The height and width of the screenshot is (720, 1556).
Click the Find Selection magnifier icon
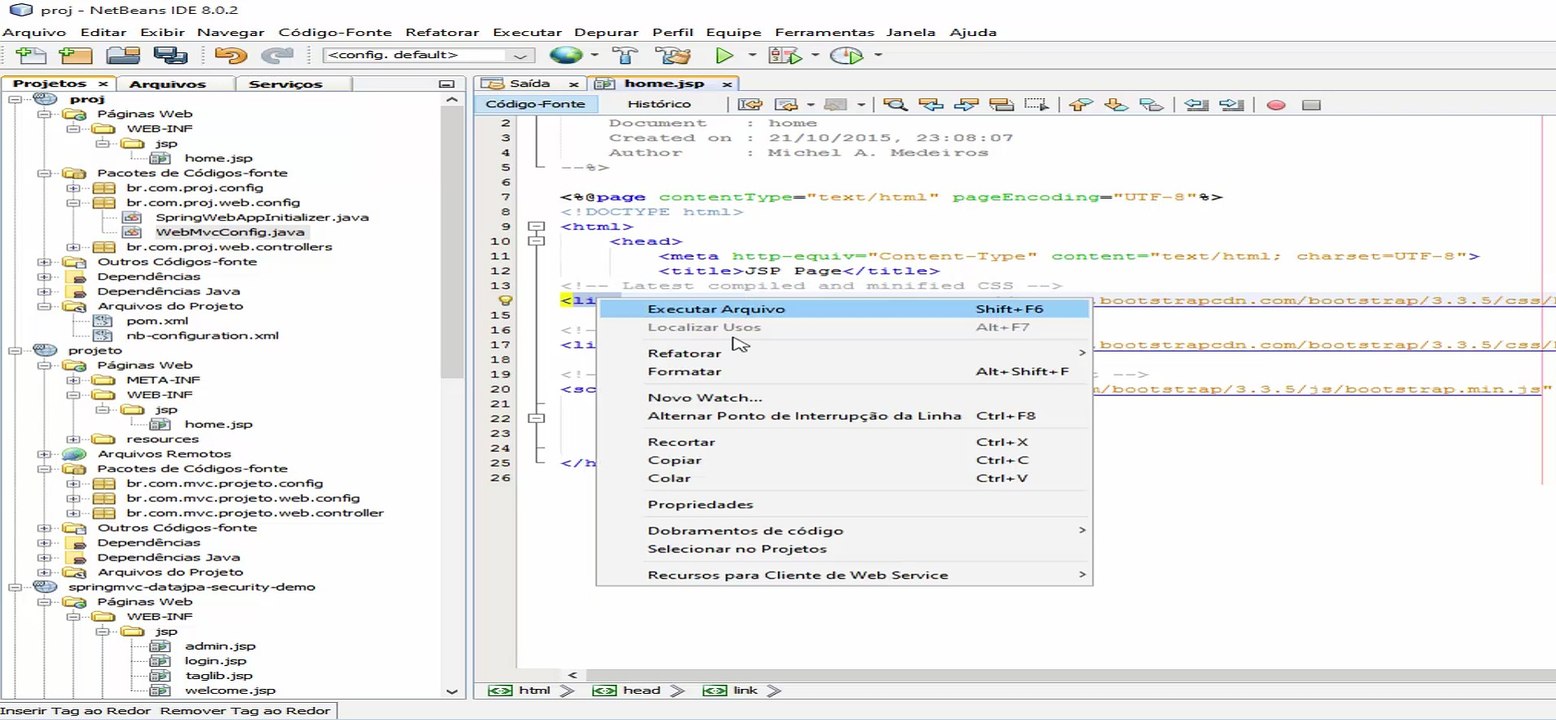tap(895, 104)
